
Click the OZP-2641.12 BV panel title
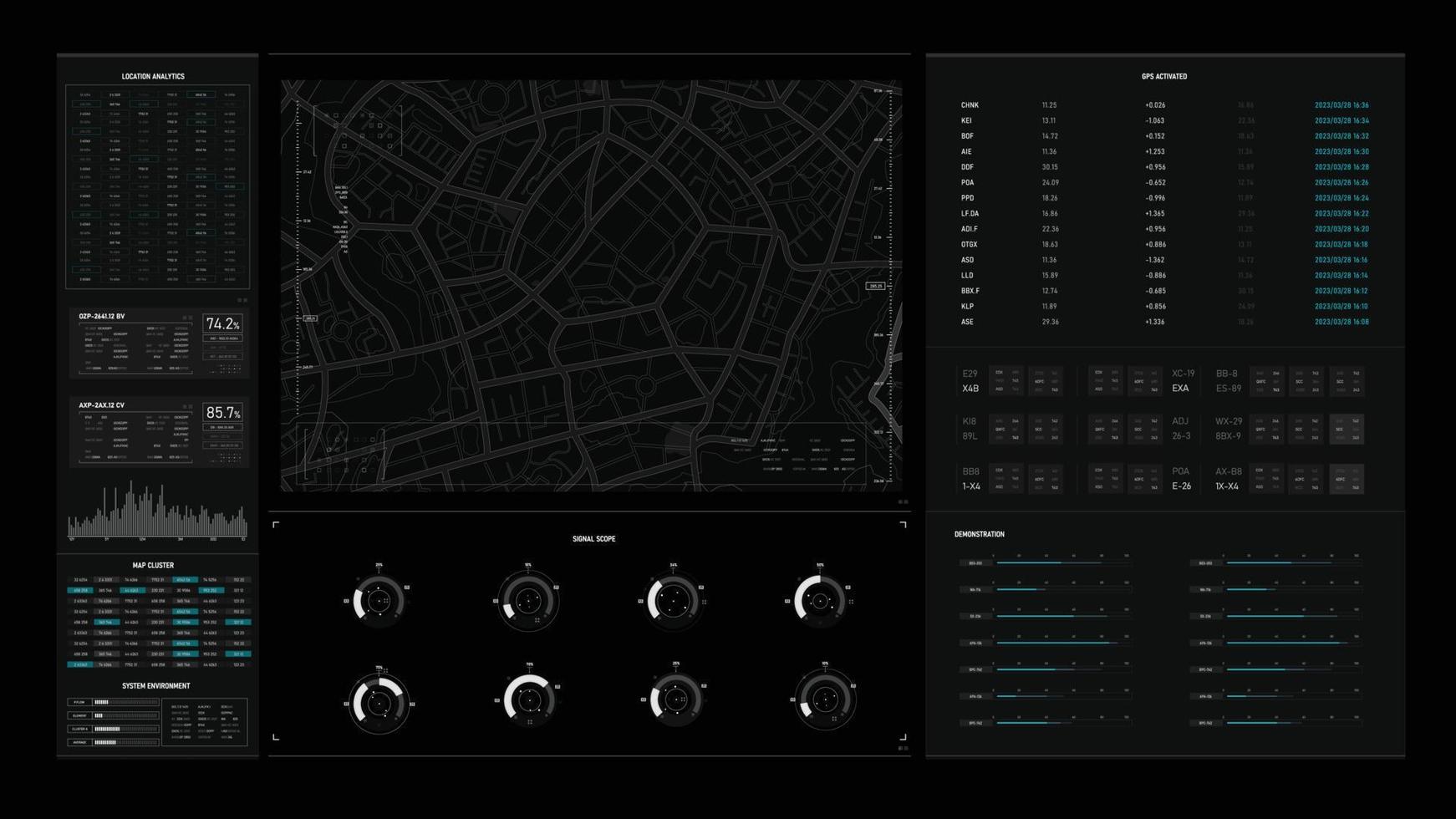point(101,317)
